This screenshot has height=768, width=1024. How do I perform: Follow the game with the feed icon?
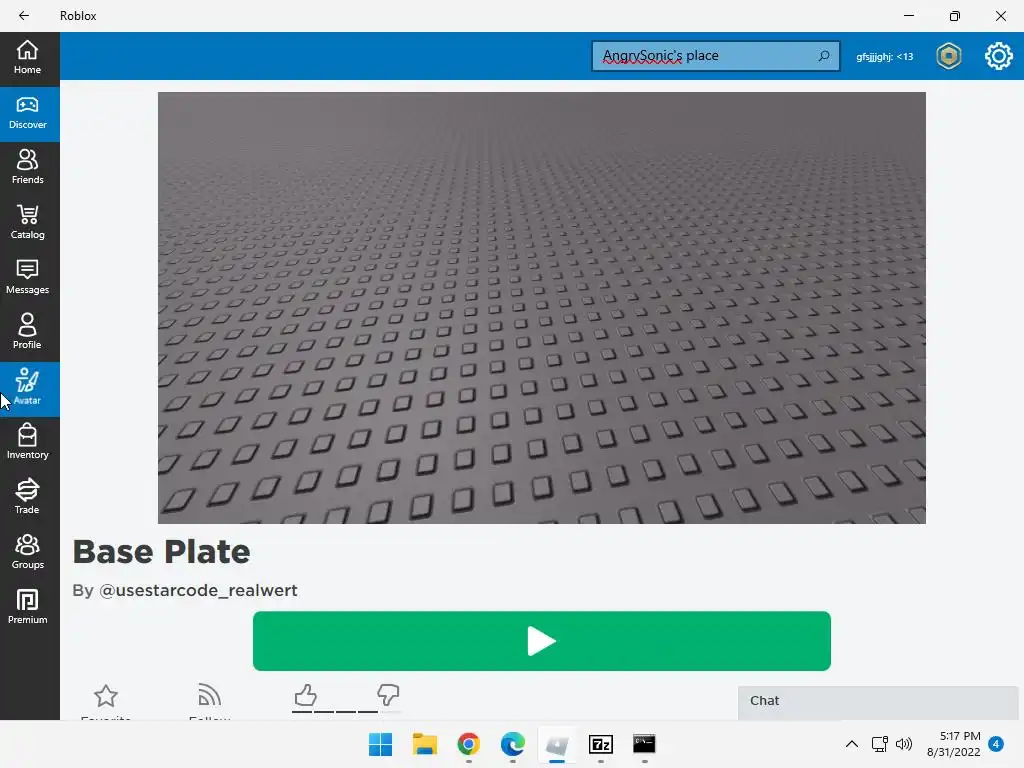coord(209,695)
